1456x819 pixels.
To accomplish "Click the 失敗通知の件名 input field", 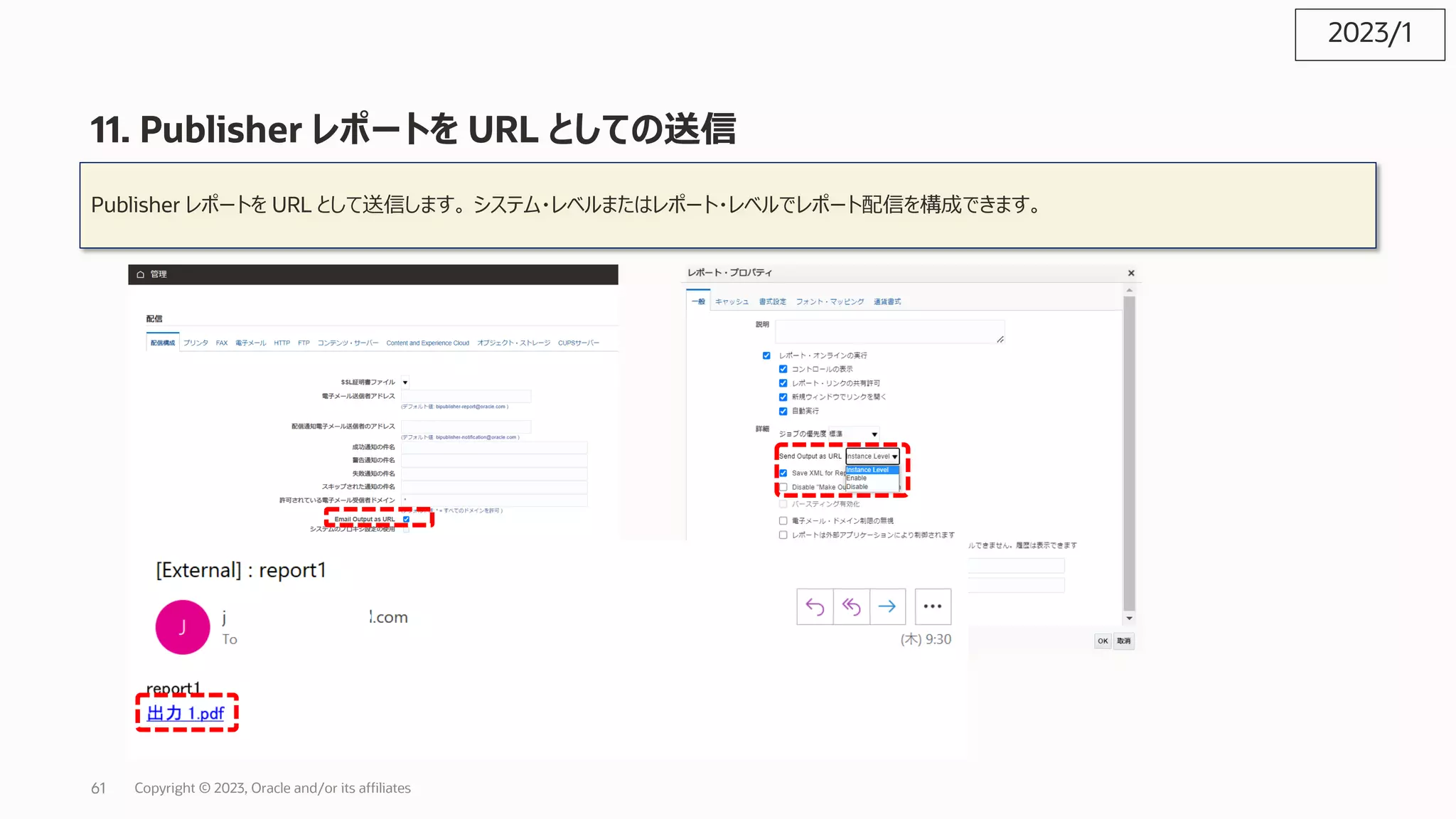I will tap(494, 473).
